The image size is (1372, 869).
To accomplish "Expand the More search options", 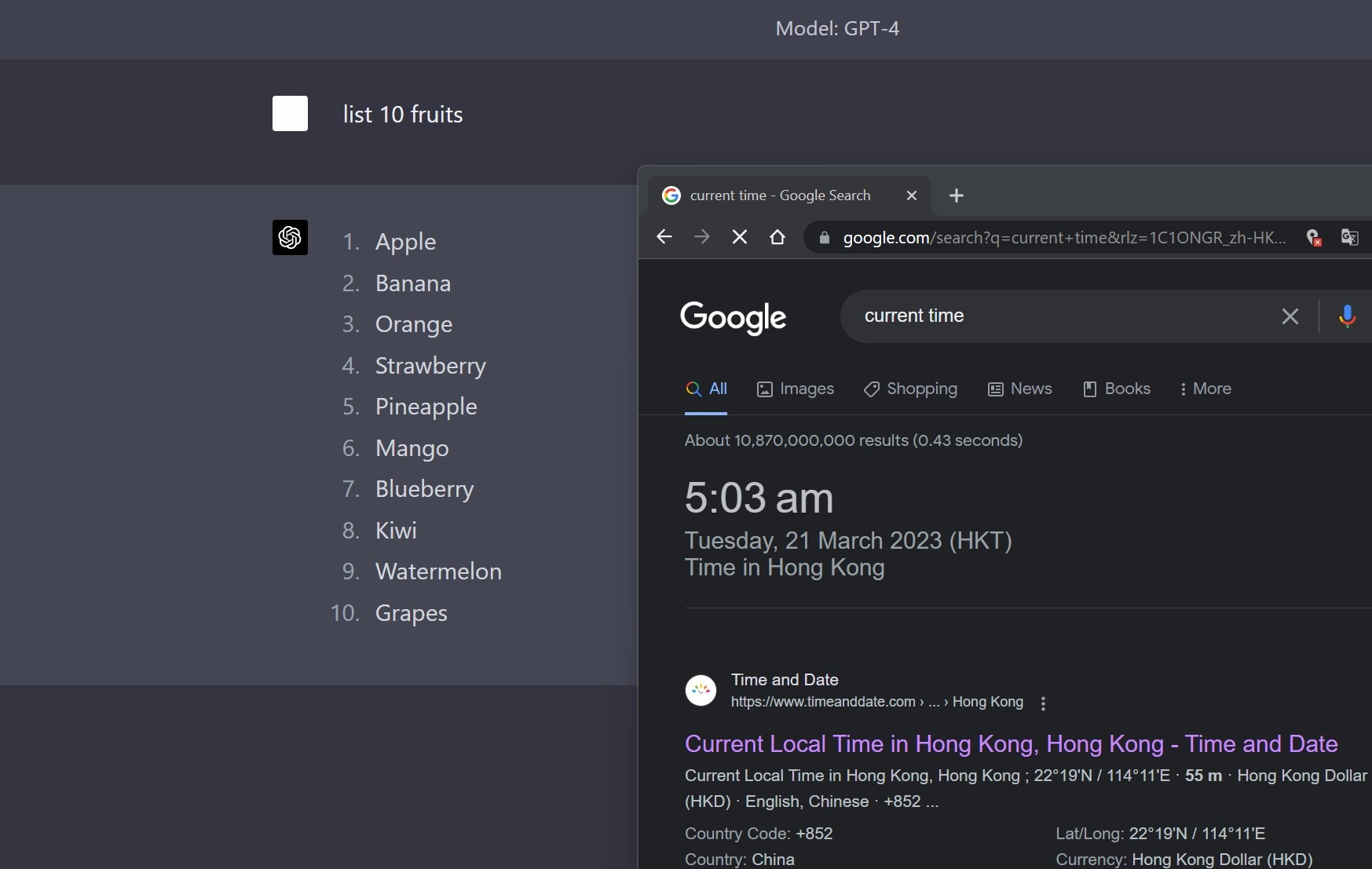I will [x=1206, y=389].
